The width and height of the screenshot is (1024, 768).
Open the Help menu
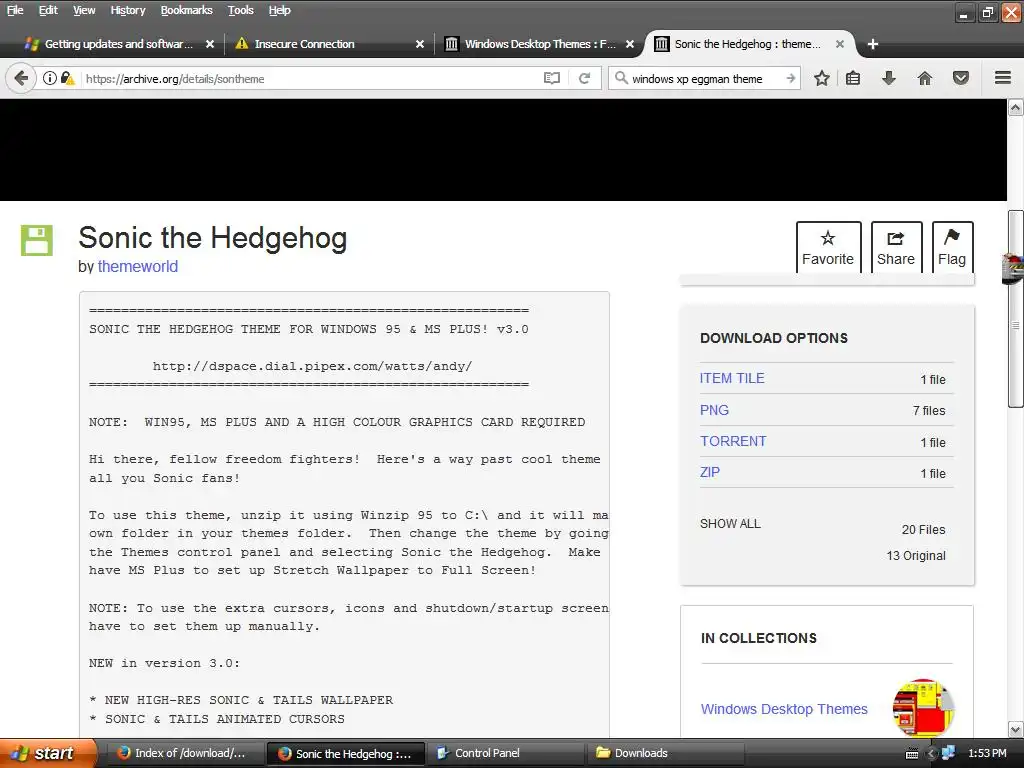[280, 10]
